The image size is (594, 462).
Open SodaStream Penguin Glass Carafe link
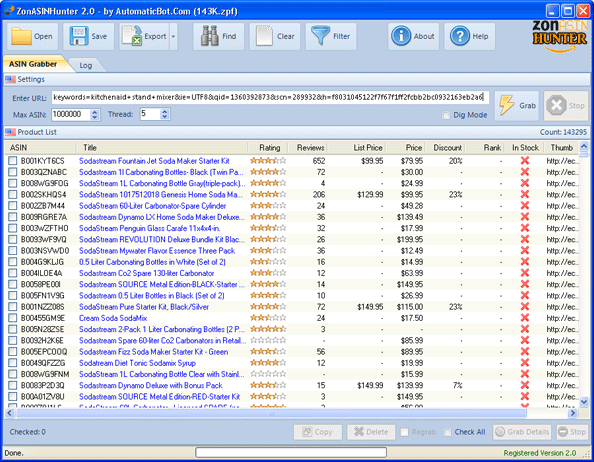pos(149,228)
